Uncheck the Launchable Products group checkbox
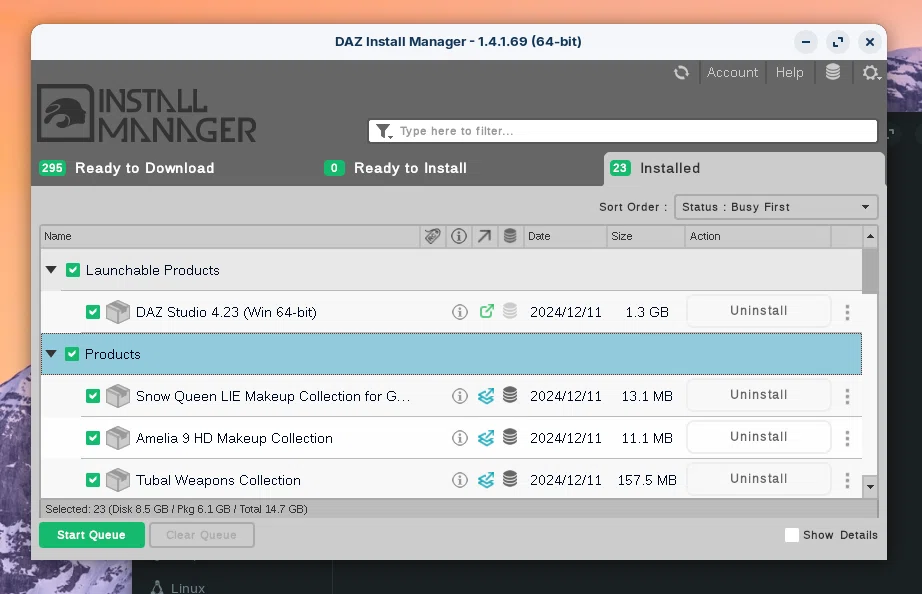Screen dimensions: 922x594 pyautogui.click(x=73, y=270)
